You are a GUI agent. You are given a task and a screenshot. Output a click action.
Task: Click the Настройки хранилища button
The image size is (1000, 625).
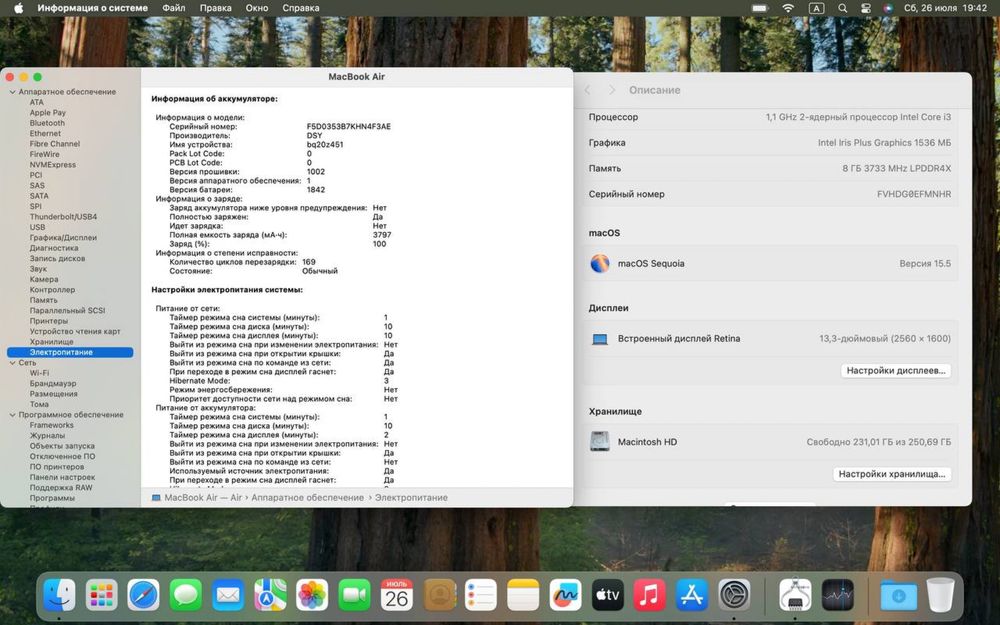[892, 474]
